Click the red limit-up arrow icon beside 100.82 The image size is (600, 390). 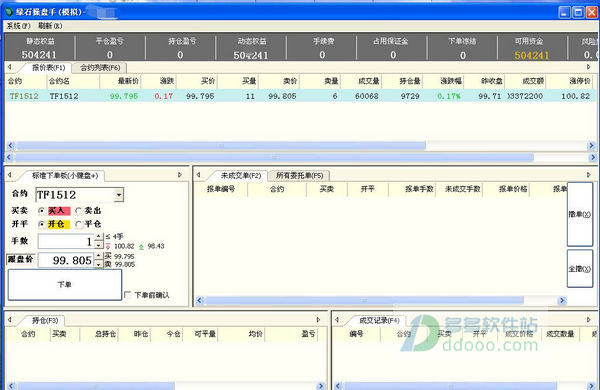point(108,246)
